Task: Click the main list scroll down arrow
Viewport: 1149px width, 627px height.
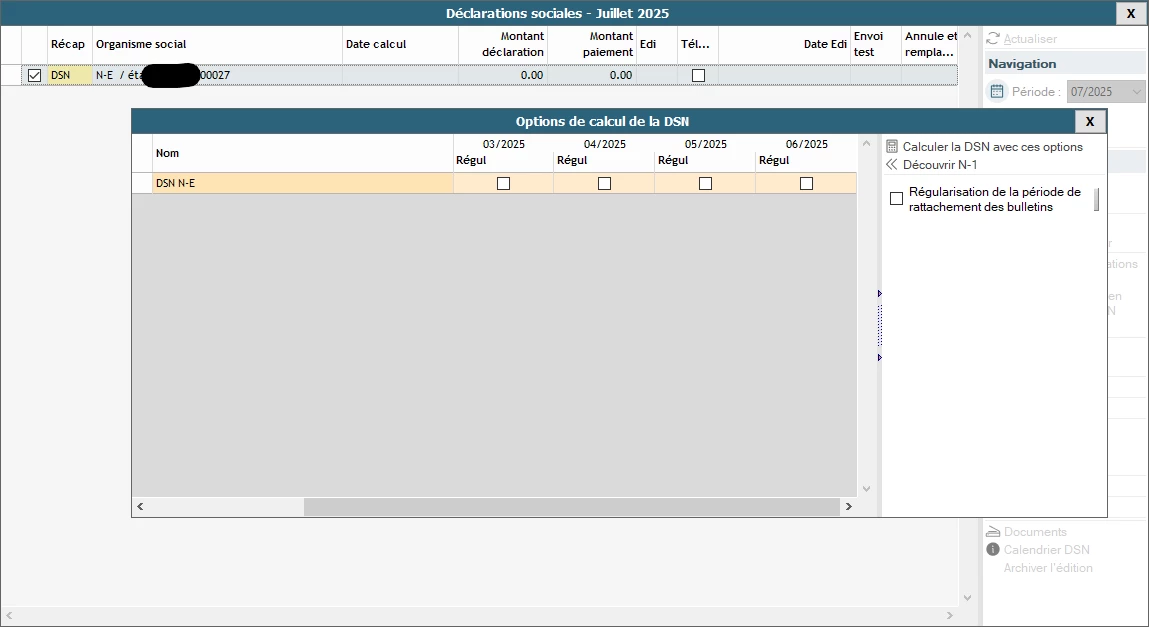Action: click(967, 598)
